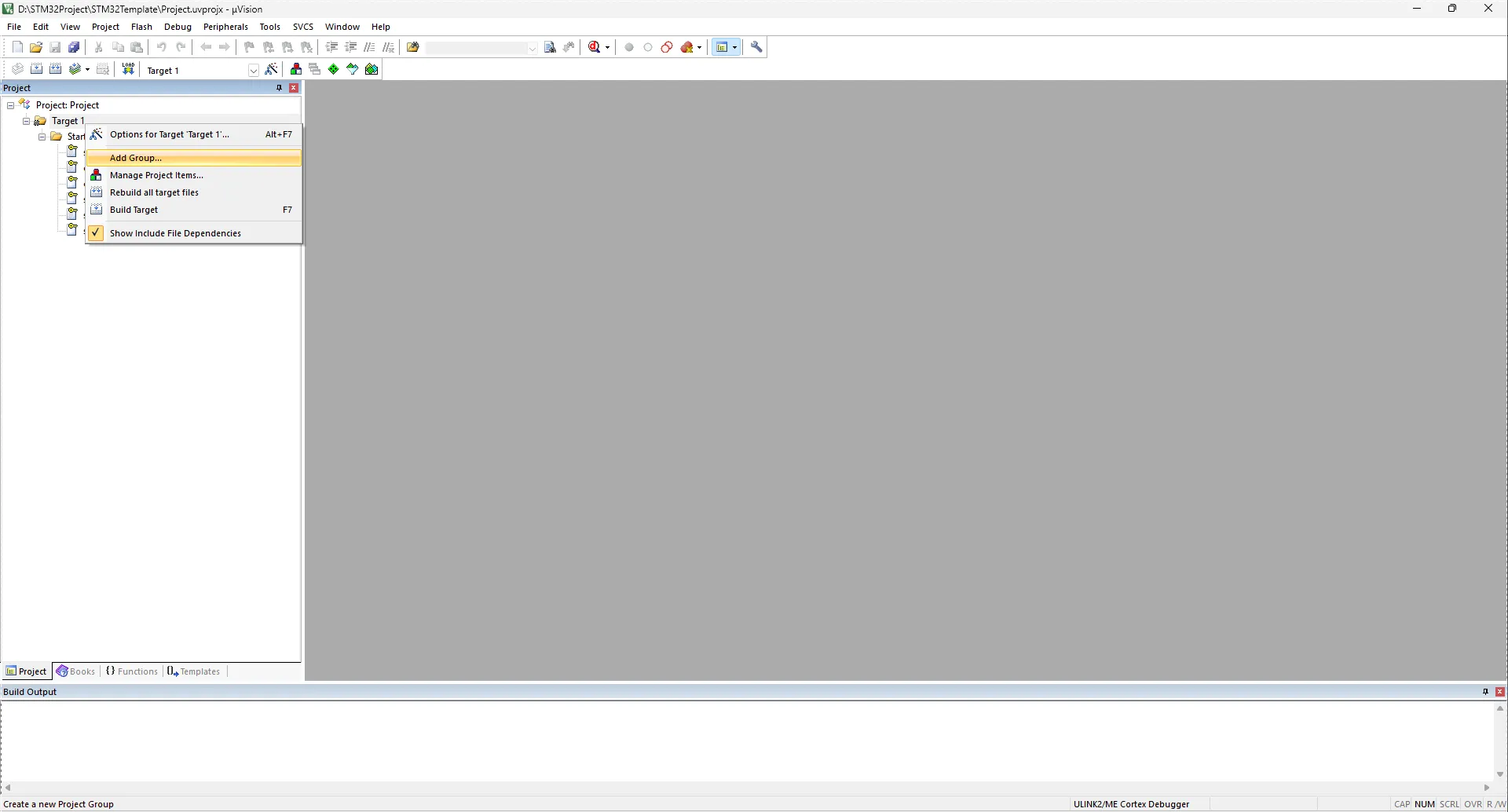Viewport: 1508px width, 812px height.
Task: Click the Open file toolbar icon
Action: pyautogui.click(x=36, y=47)
